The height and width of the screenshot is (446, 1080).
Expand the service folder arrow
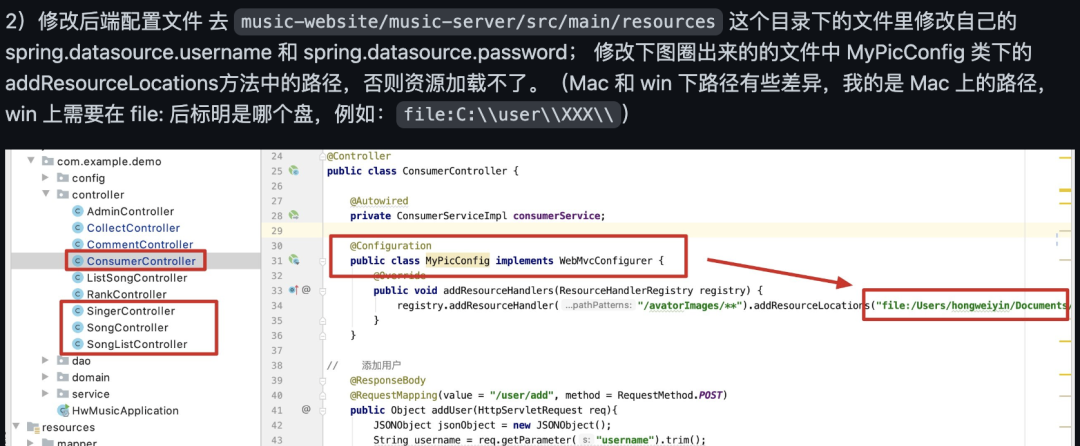point(45,394)
